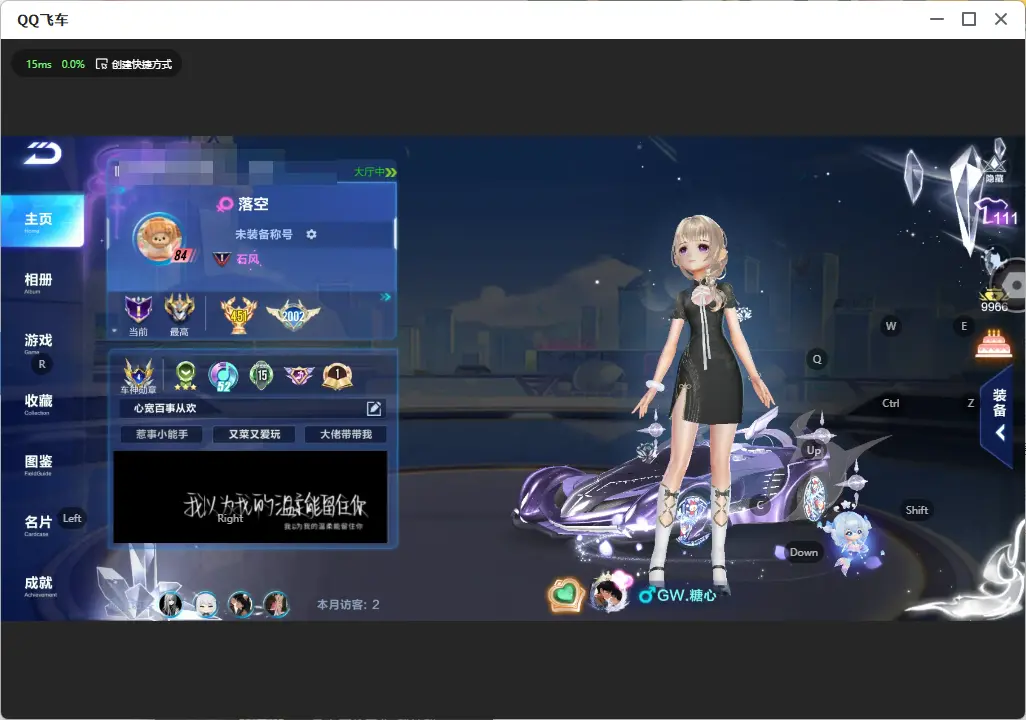Click the Shift key overlay
Viewport: 1026px width, 720px height.
tap(917, 510)
